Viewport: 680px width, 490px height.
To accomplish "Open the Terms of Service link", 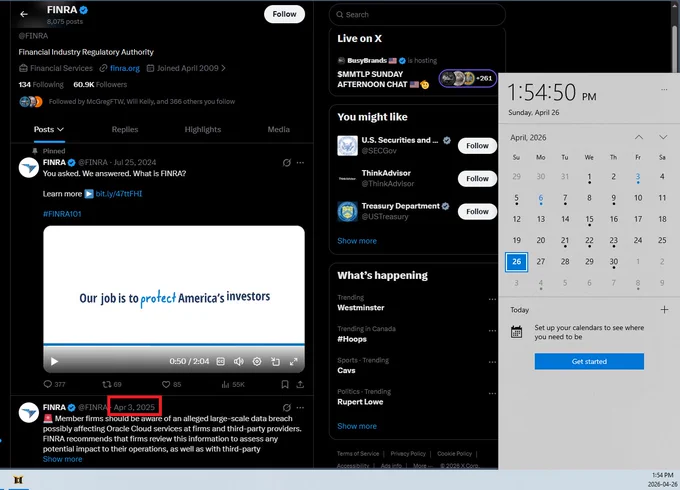I will tap(358, 454).
